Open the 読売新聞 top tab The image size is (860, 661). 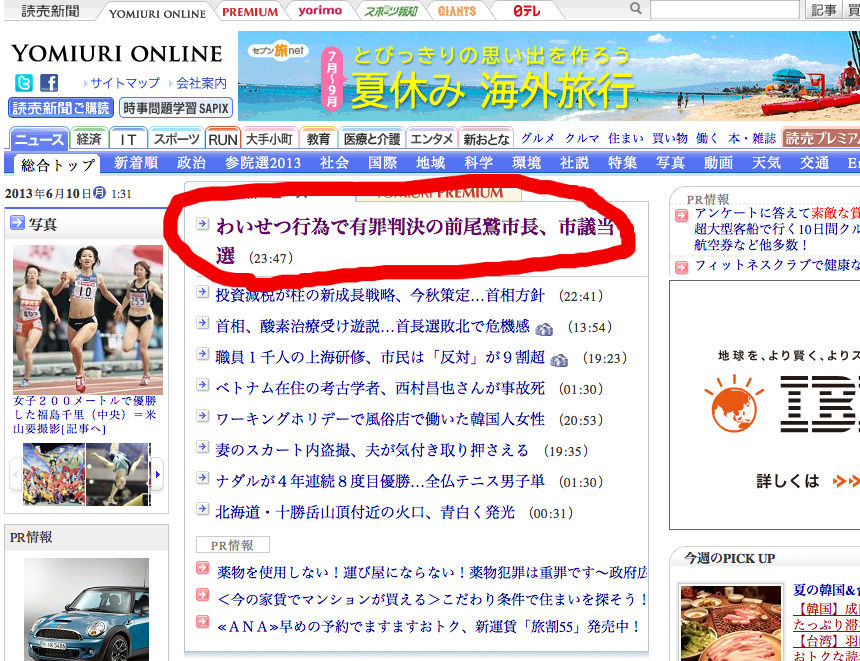point(50,10)
